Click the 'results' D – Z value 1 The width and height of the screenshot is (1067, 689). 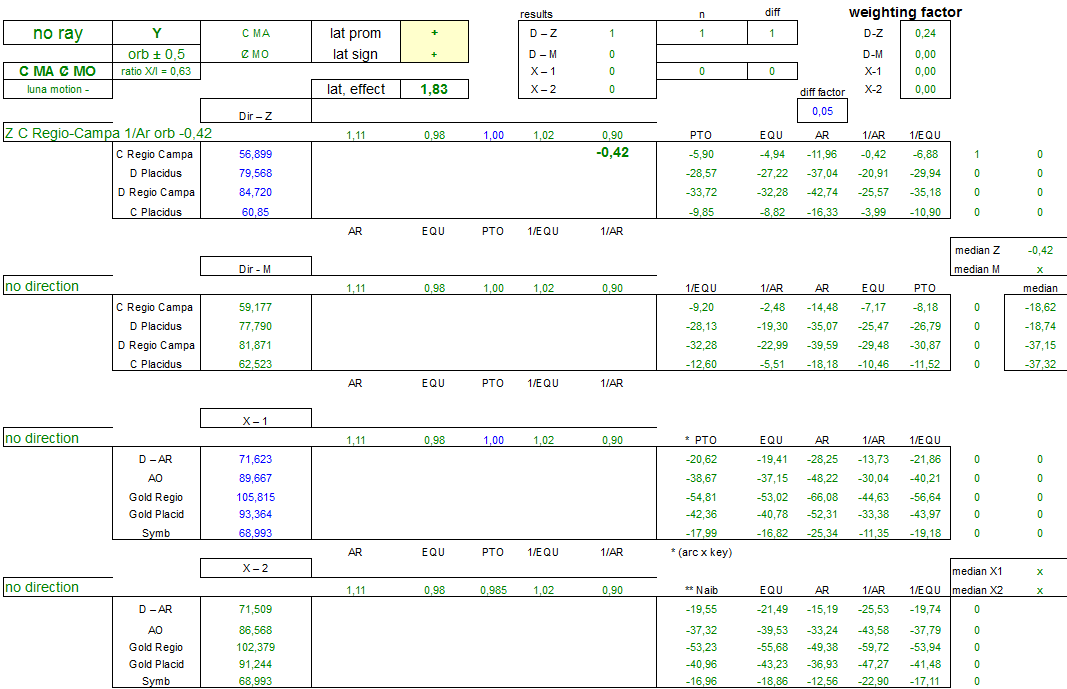click(612, 33)
